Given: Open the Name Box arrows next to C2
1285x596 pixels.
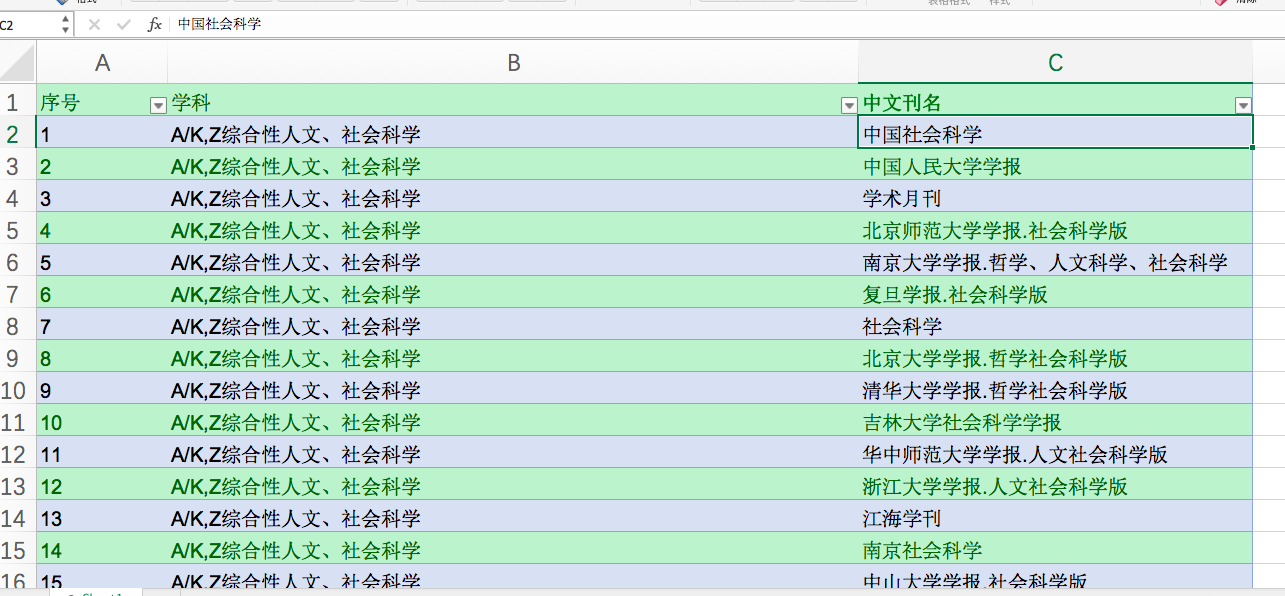Looking at the screenshot, I should 66,24.
